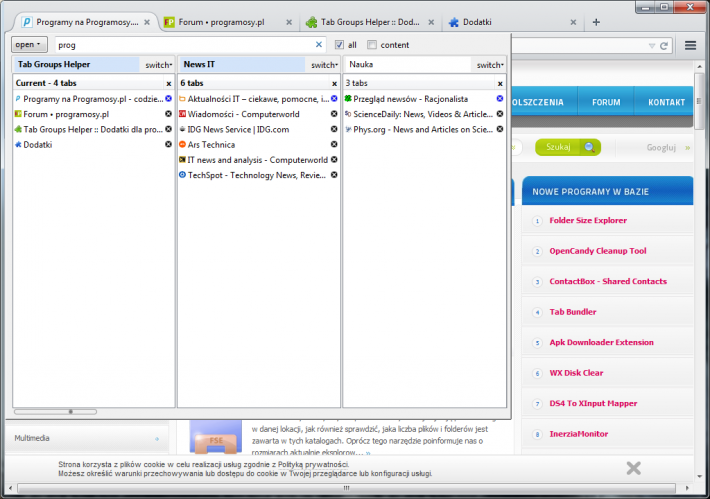Close 'IDG News Service' entry
Screen dimensions: 710x499
(334, 129)
